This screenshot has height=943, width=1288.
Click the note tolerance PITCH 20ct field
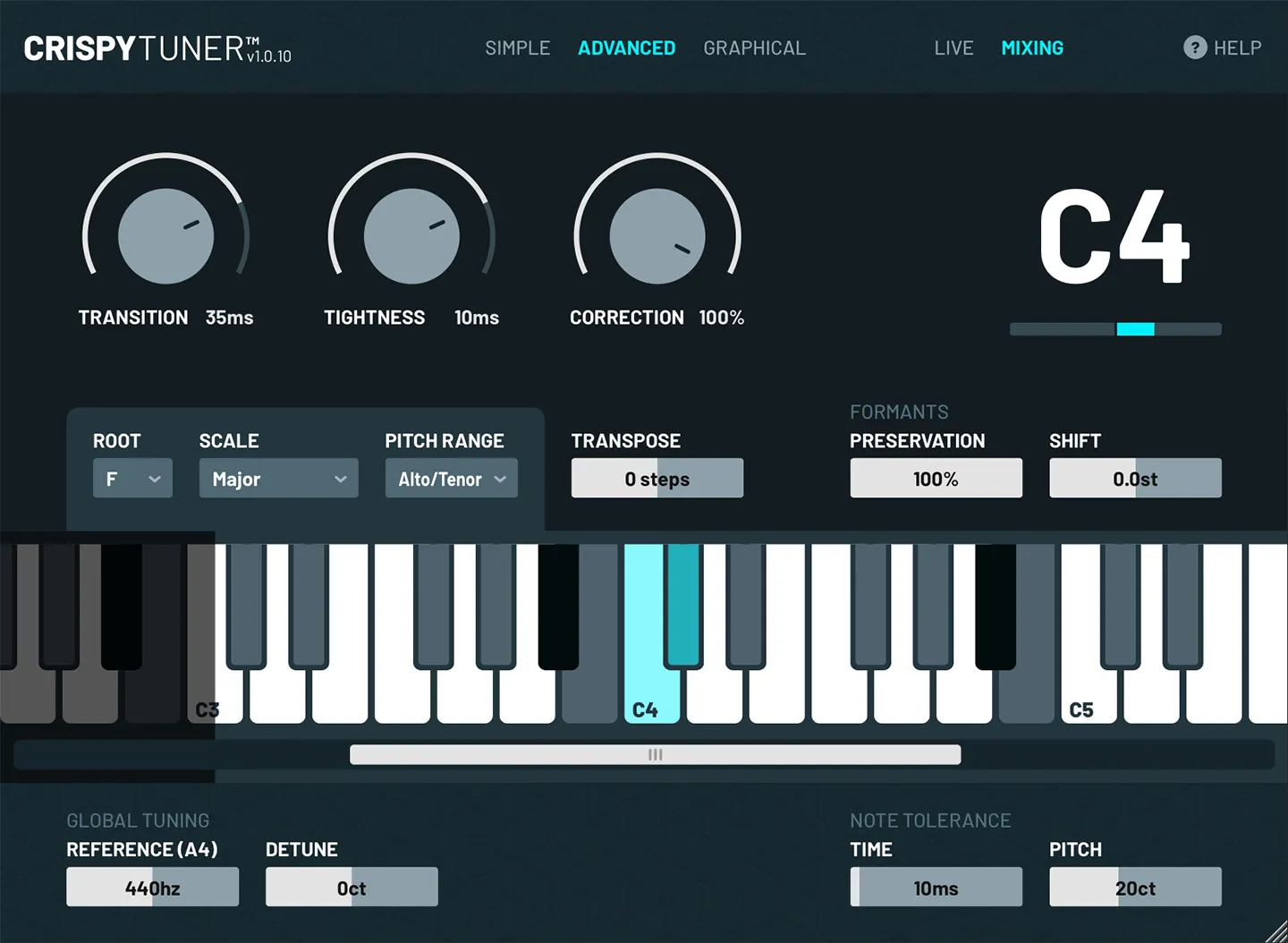pyautogui.click(x=1136, y=888)
